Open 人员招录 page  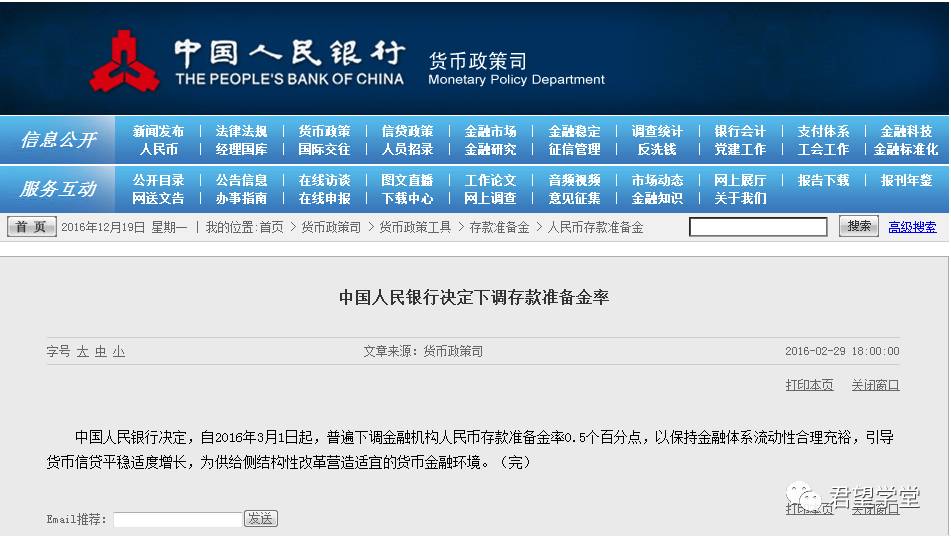(x=408, y=149)
